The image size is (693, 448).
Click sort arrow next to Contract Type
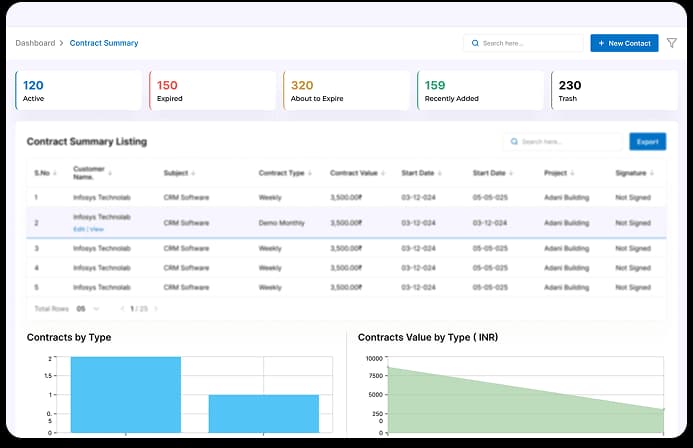pyautogui.click(x=311, y=173)
